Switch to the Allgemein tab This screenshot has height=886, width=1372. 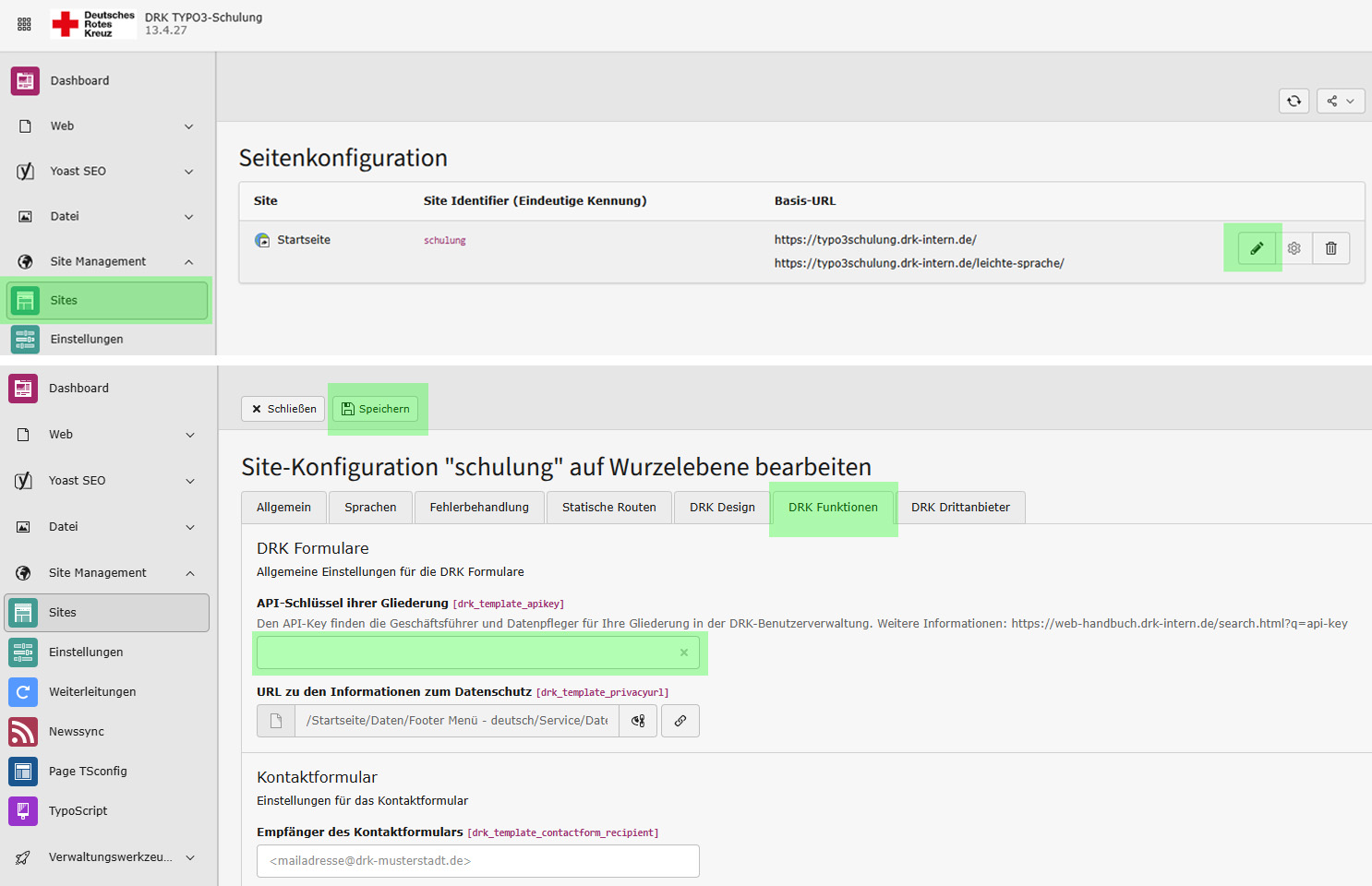coord(283,508)
